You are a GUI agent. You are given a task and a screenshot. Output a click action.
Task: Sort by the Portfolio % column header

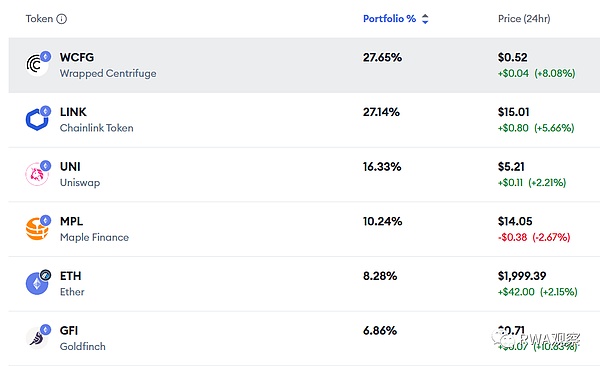389,19
